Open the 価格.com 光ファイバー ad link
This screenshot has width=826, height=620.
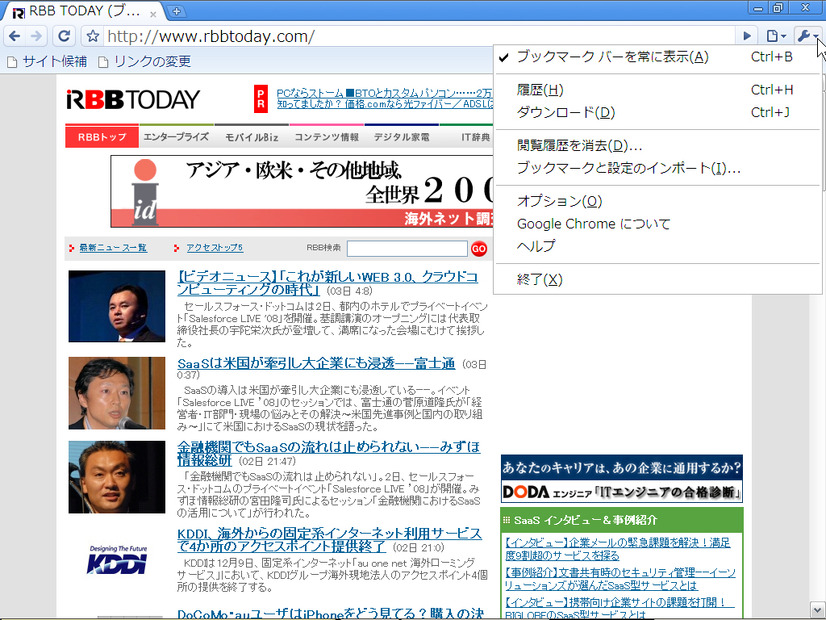pos(385,104)
